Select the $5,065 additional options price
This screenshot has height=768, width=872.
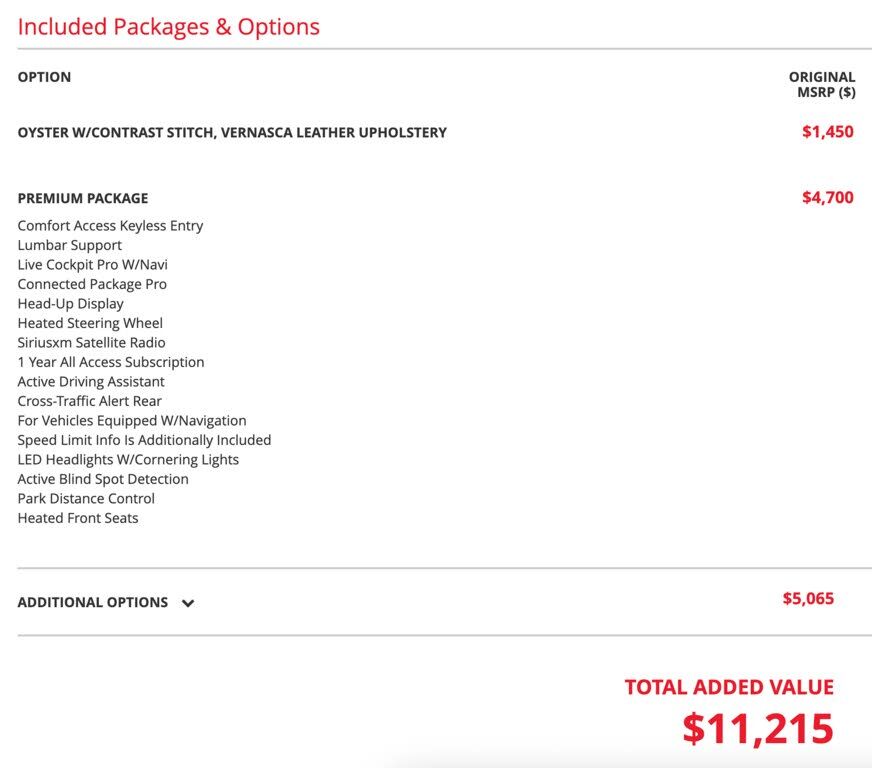coord(808,598)
